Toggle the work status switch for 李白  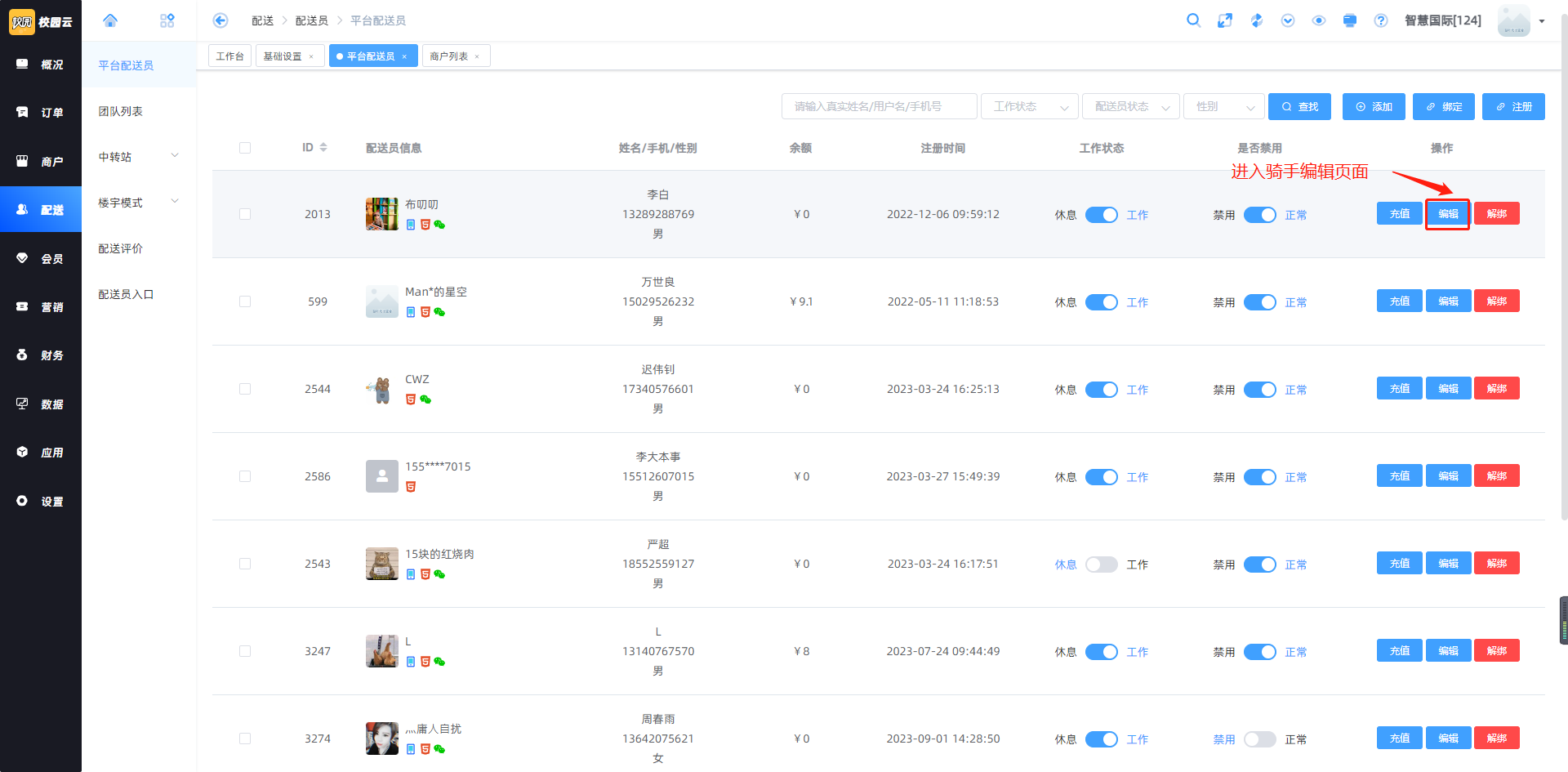click(1101, 215)
